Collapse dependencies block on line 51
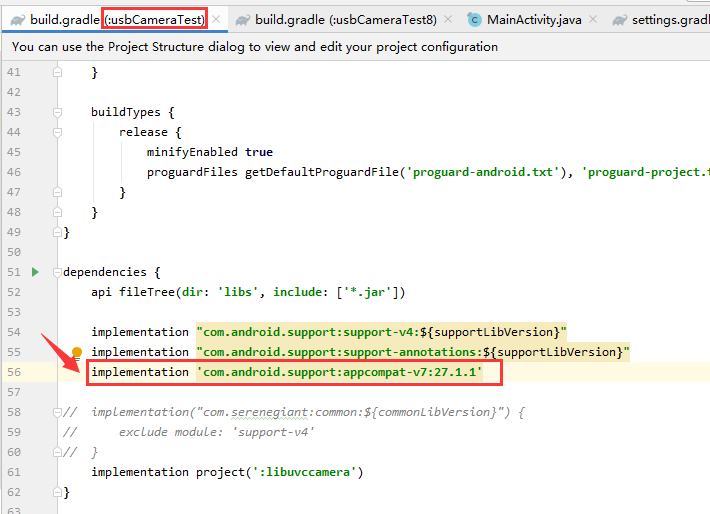Image resolution: width=710 pixels, height=514 pixels. point(58,272)
